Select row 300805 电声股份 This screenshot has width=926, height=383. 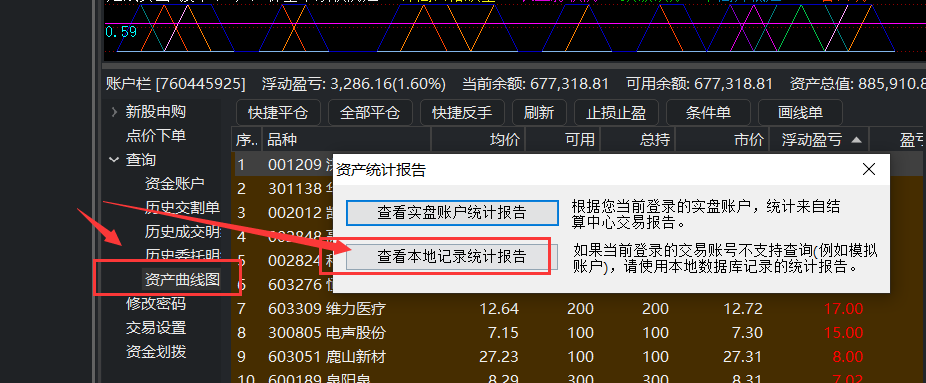pos(579,333)
